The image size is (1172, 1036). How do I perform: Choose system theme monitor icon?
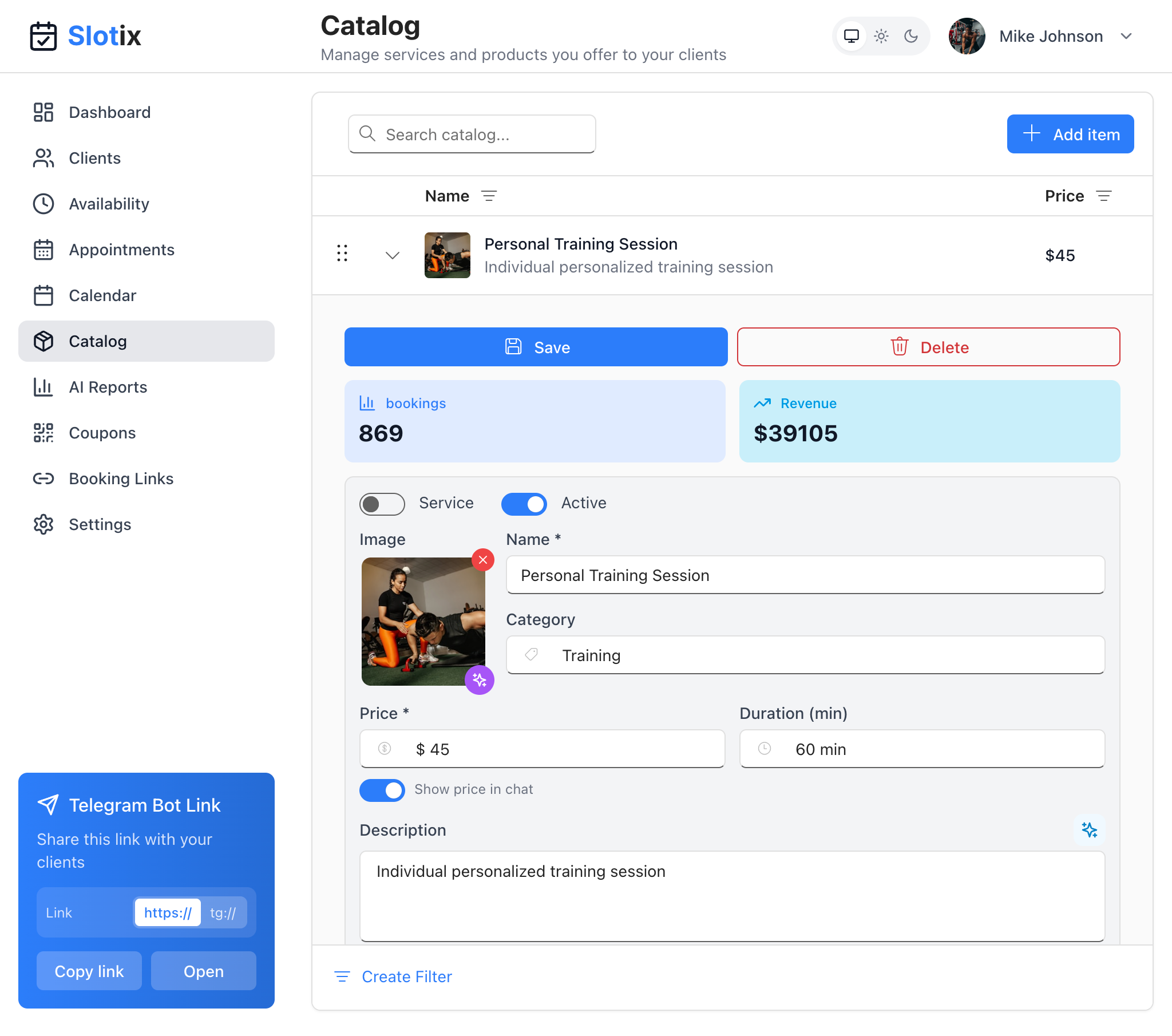851,36
